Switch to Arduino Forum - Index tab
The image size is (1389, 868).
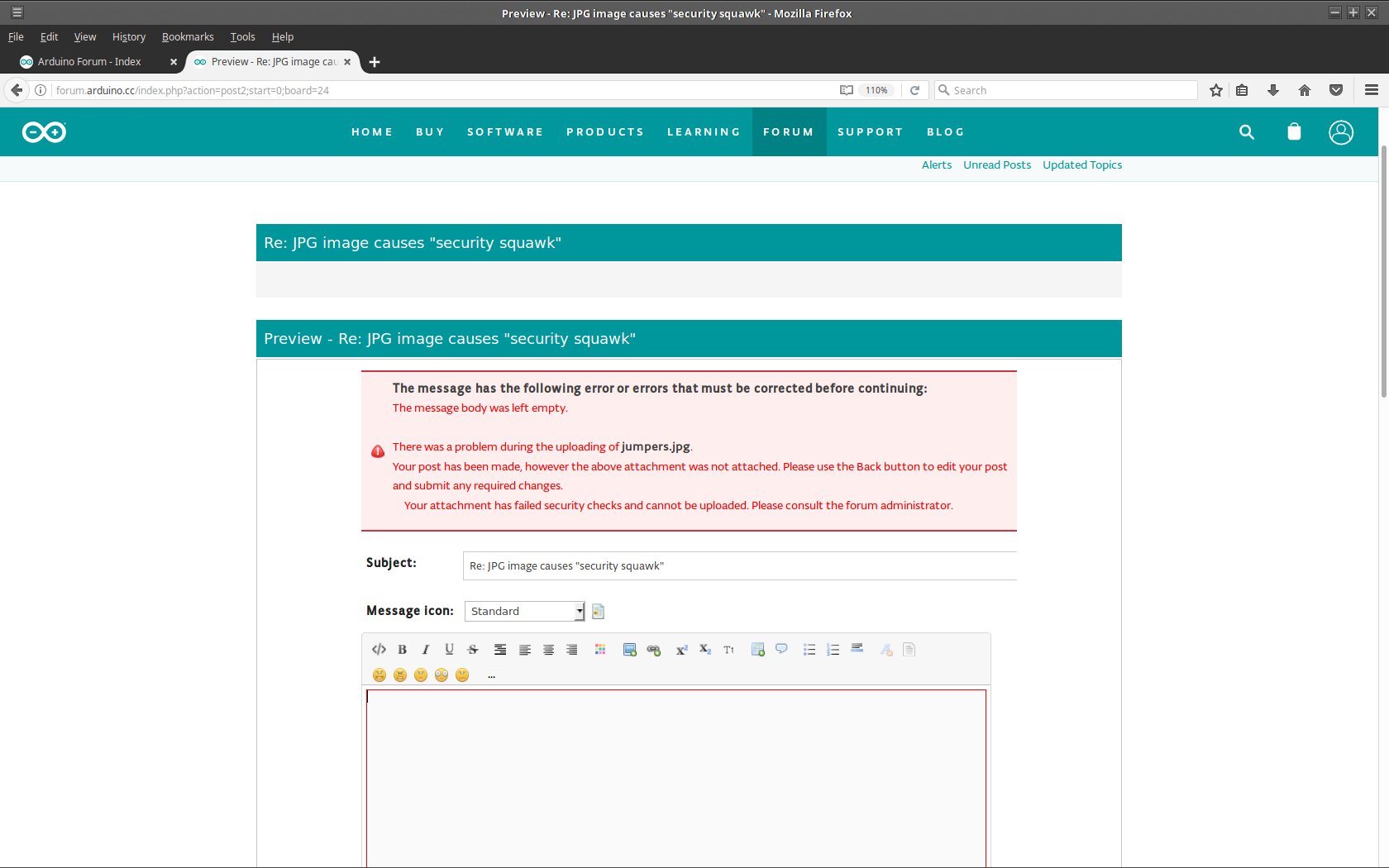tap(90, 62)
